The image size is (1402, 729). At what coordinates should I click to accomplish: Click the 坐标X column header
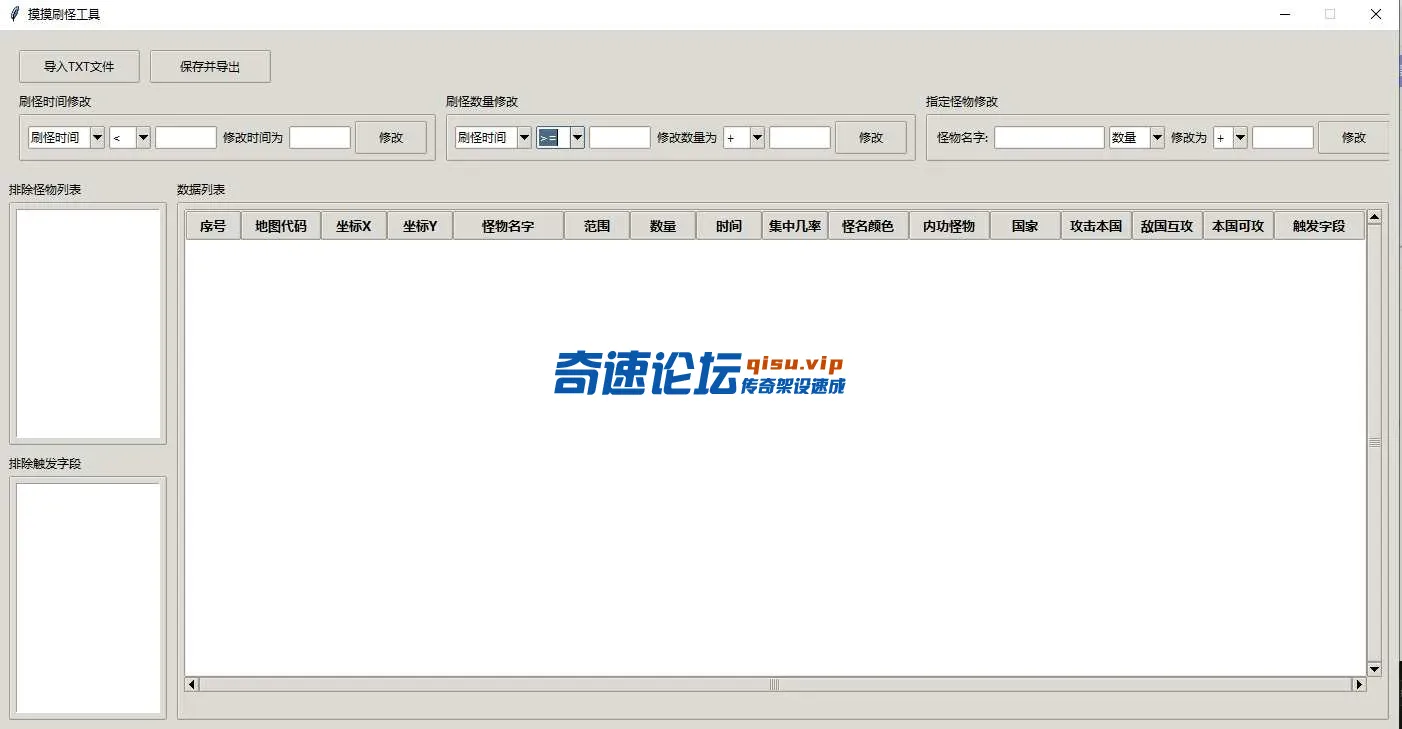pyautogui.click(x=354, y=226)
